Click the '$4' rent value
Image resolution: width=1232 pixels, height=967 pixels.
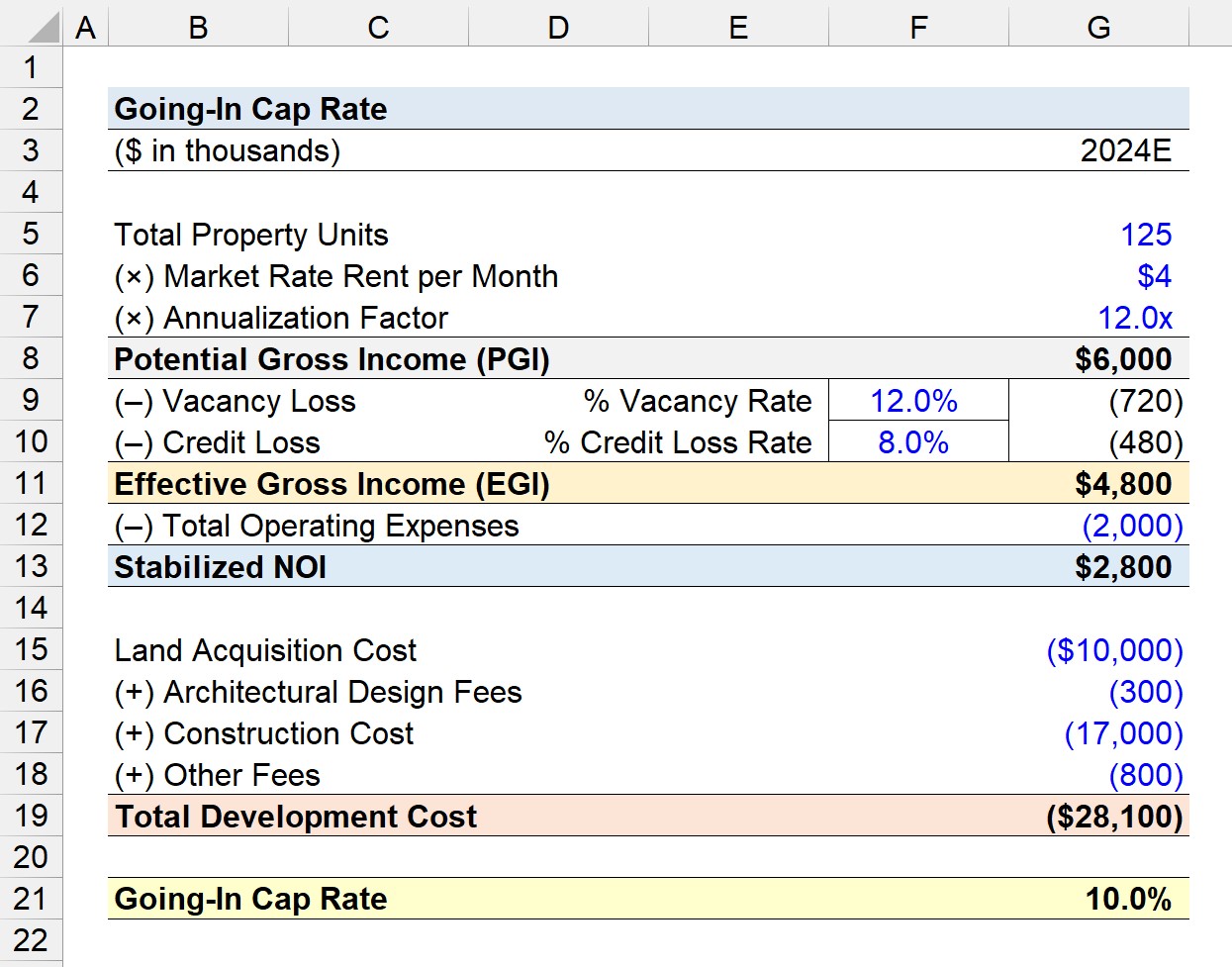(x=1155, y=276)
